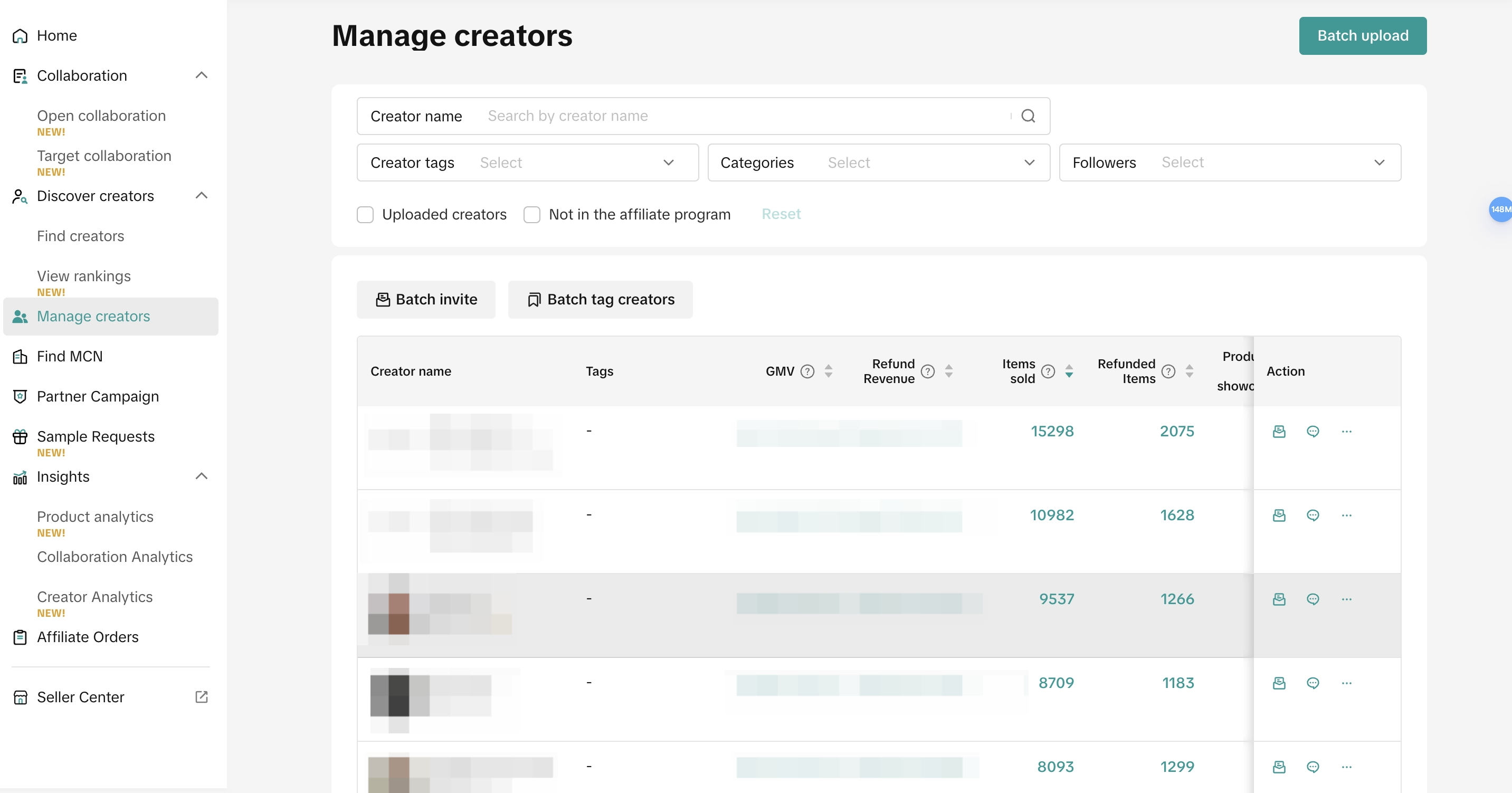
Task: Sort by Items sold arrows
Action: click(x=1069, y=371)
